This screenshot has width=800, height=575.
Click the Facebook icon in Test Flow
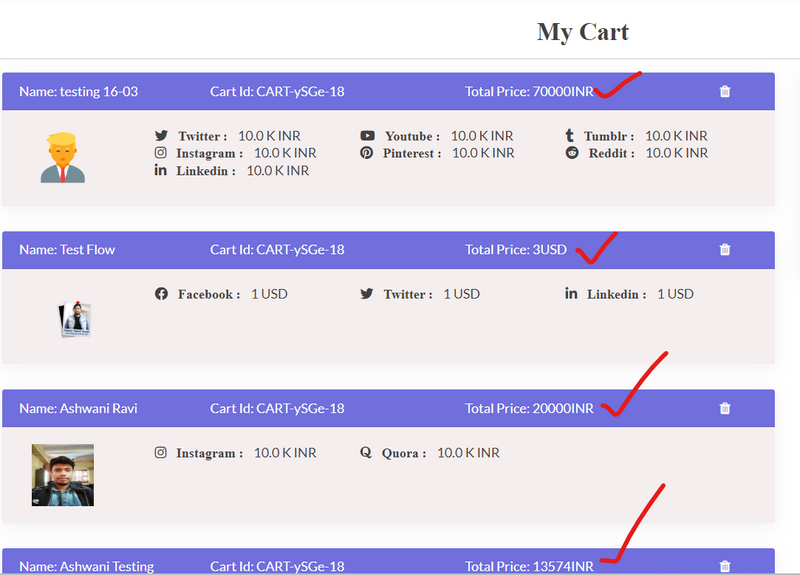(x=161, y=294)
